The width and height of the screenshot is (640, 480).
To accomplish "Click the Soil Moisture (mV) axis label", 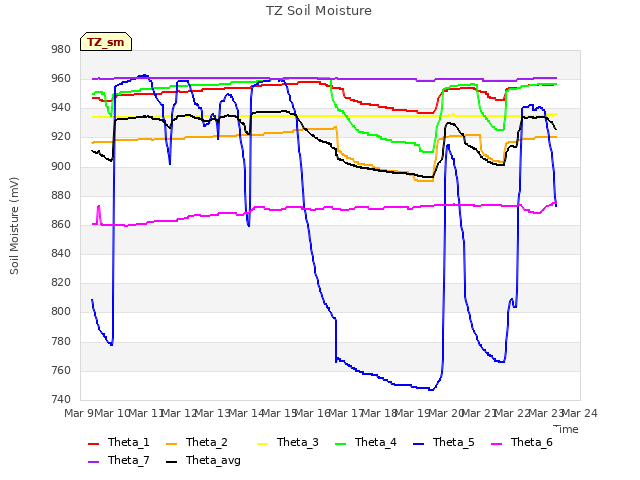I will [x=14, y=226].
